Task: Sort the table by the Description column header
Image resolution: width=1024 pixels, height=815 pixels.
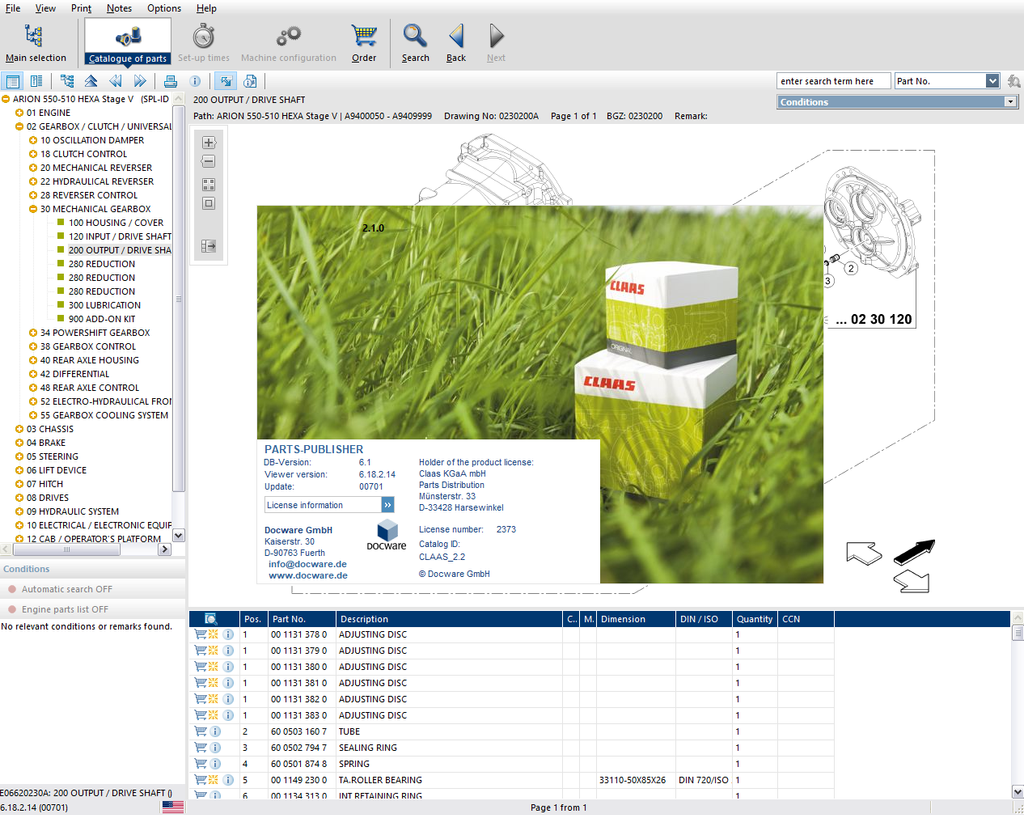Action: (x=449, y=619)
